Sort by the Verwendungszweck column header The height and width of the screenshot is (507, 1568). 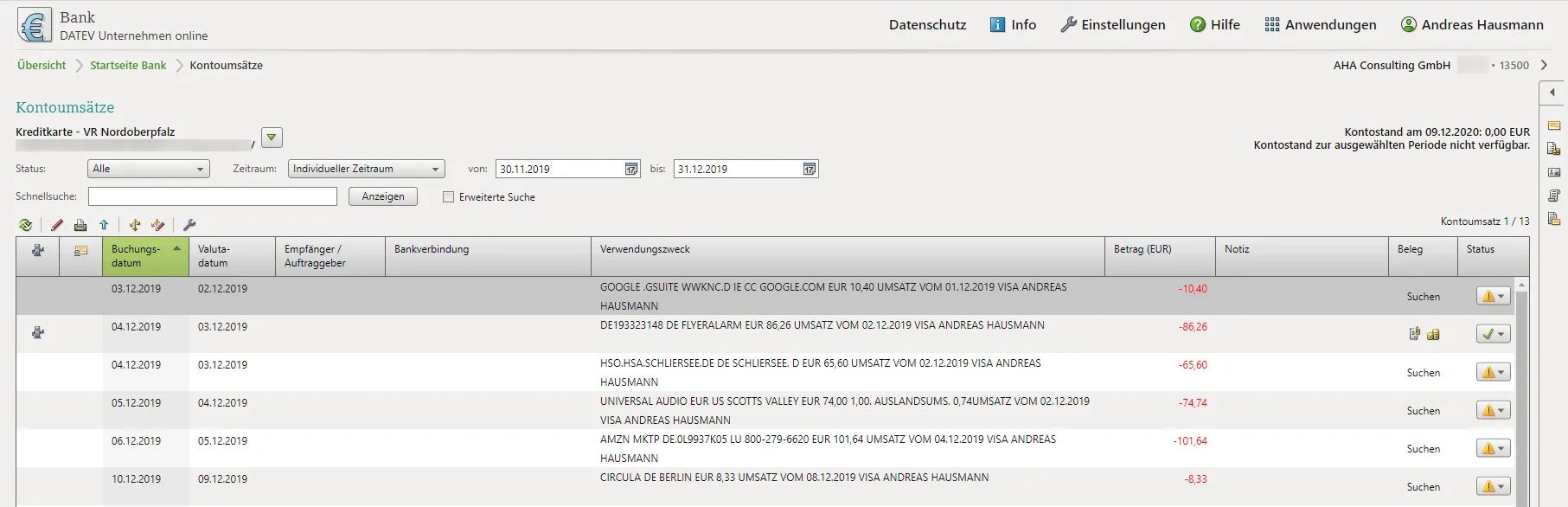pyautogui.click(x=848, y=256)
